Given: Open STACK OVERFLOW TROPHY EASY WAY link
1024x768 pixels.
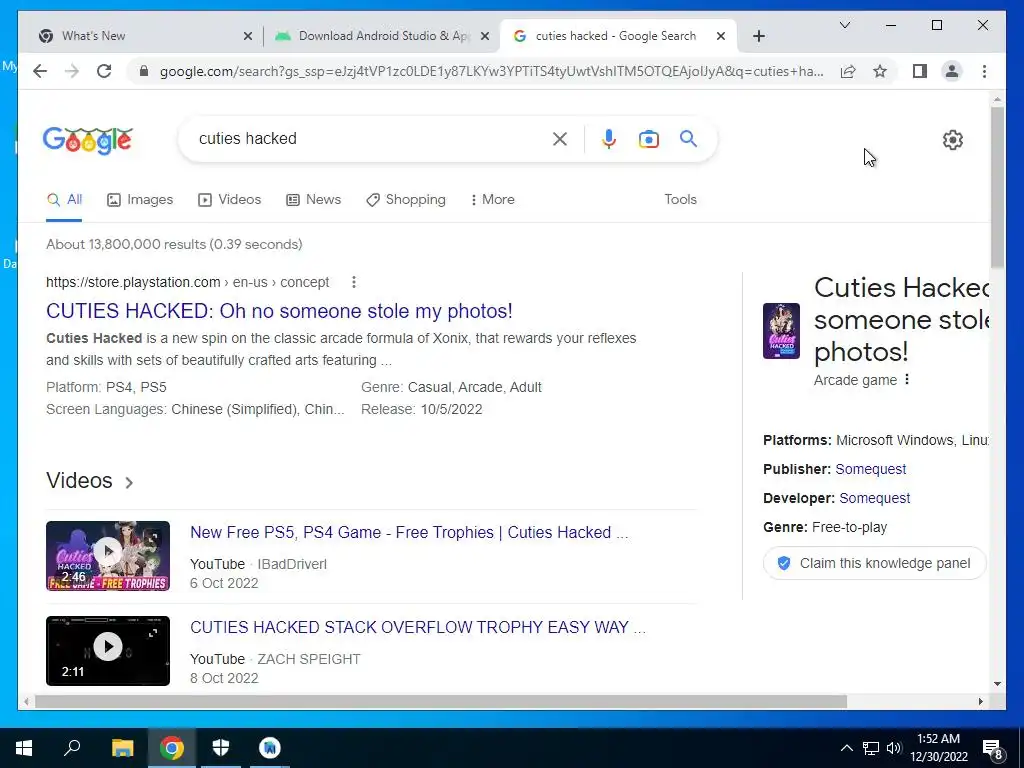Looking at the screenshot, I should point(418,627).
